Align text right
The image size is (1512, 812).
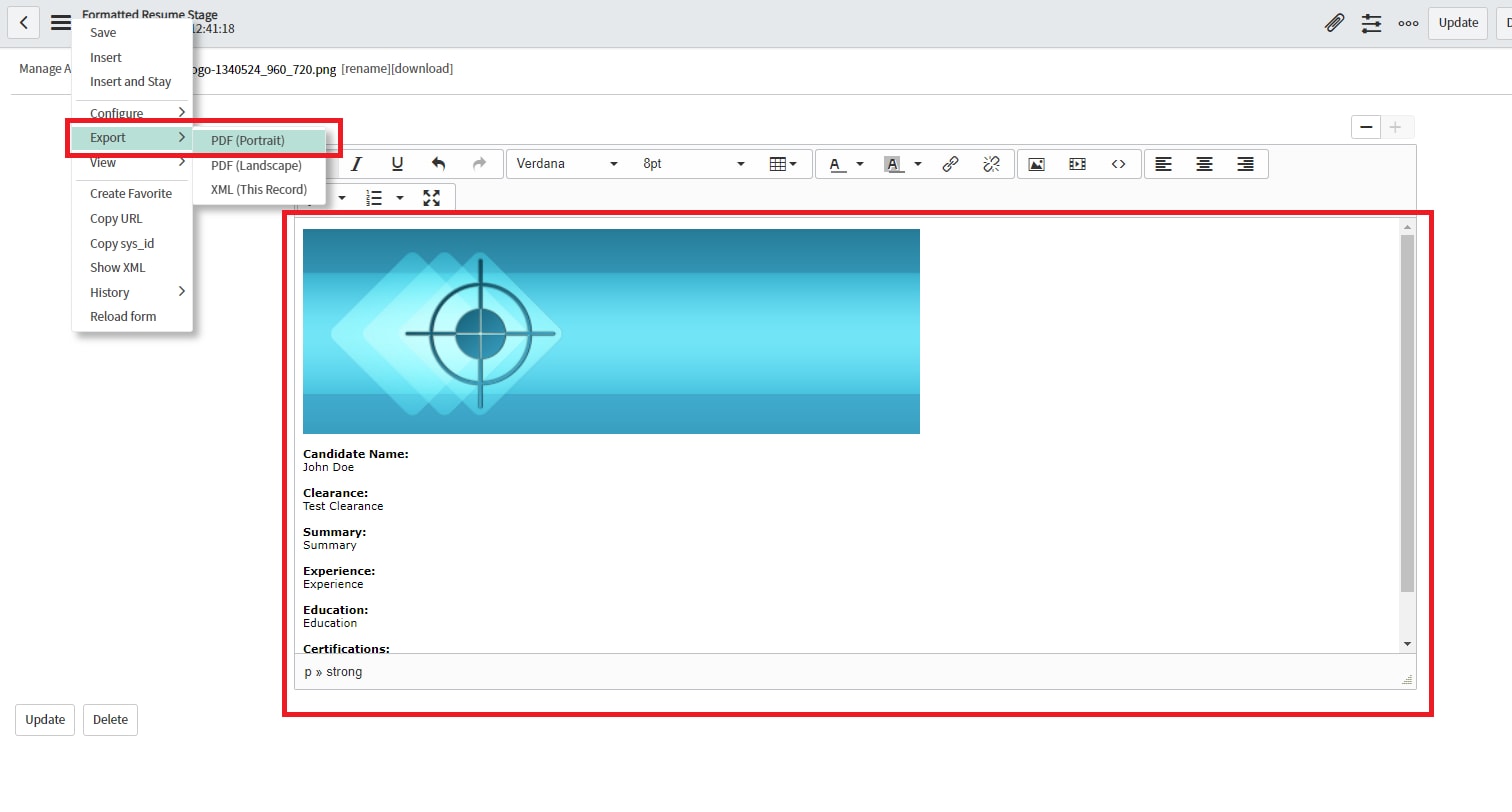pos(1246,164)
